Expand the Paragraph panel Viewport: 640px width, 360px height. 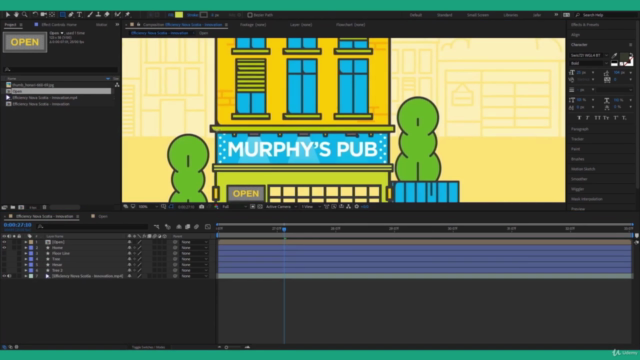point(580,129)
